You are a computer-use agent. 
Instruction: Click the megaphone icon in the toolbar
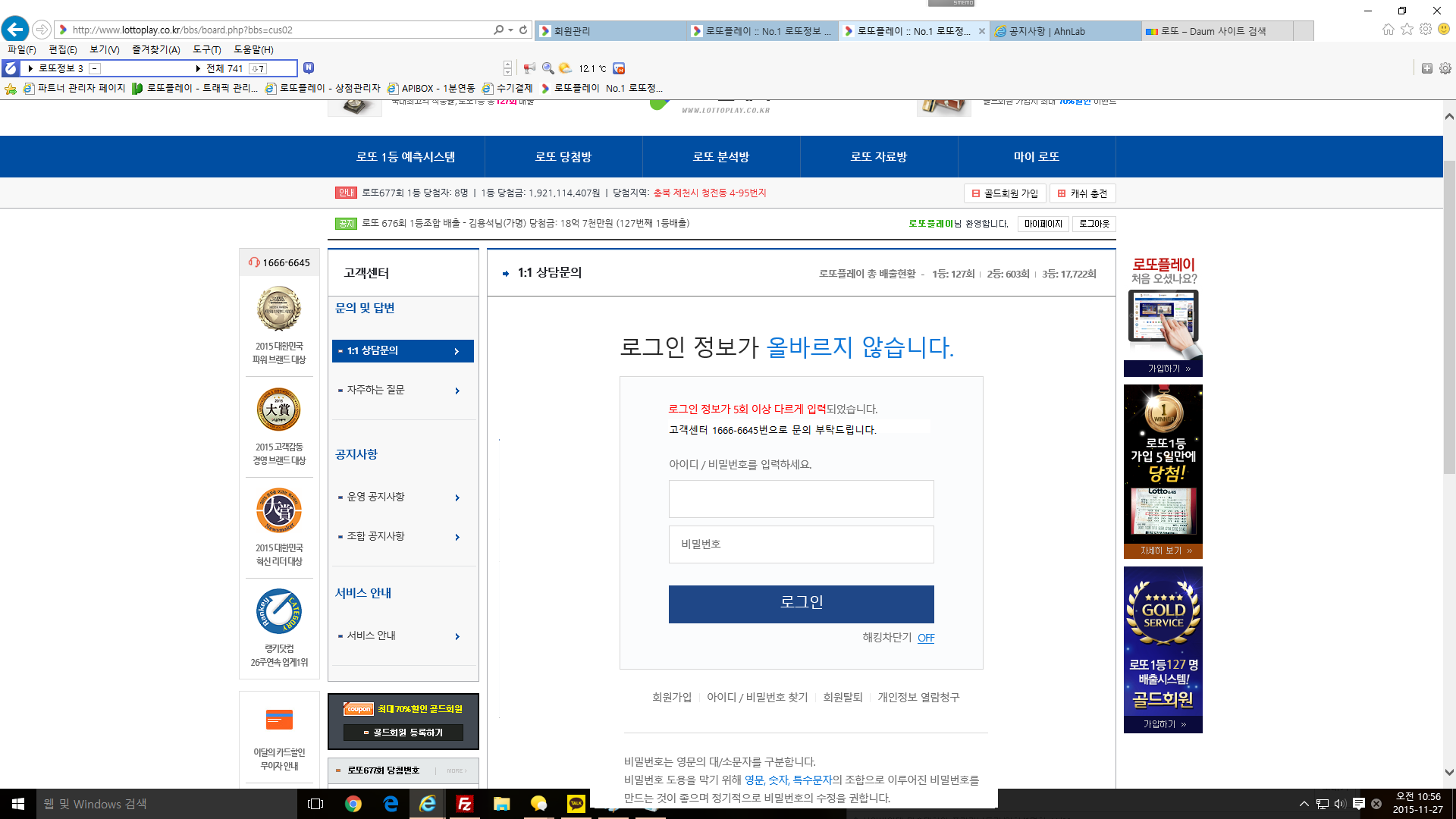[x=529, y=68]
